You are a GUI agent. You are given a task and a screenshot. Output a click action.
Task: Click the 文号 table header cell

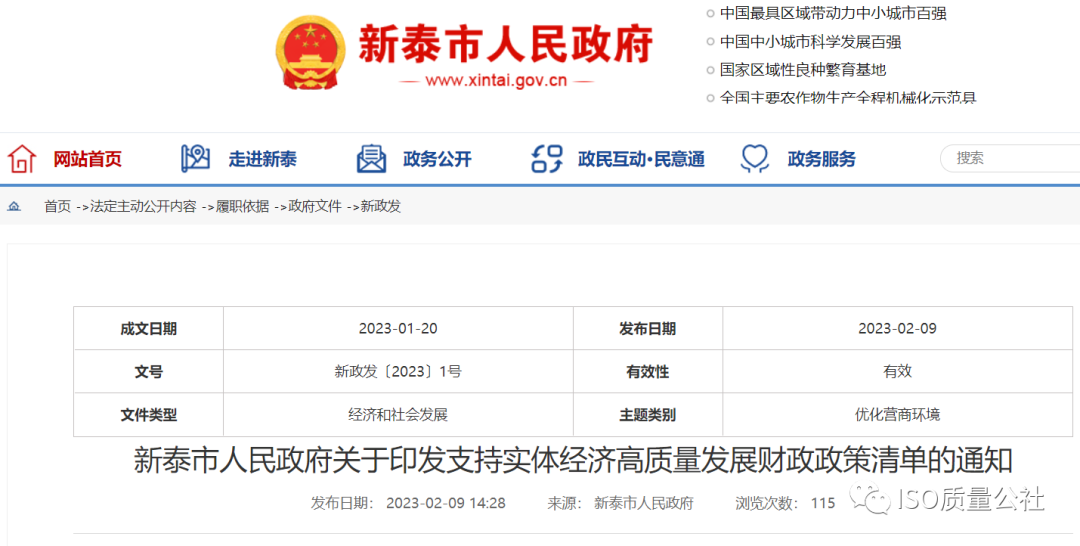point(149,372)
